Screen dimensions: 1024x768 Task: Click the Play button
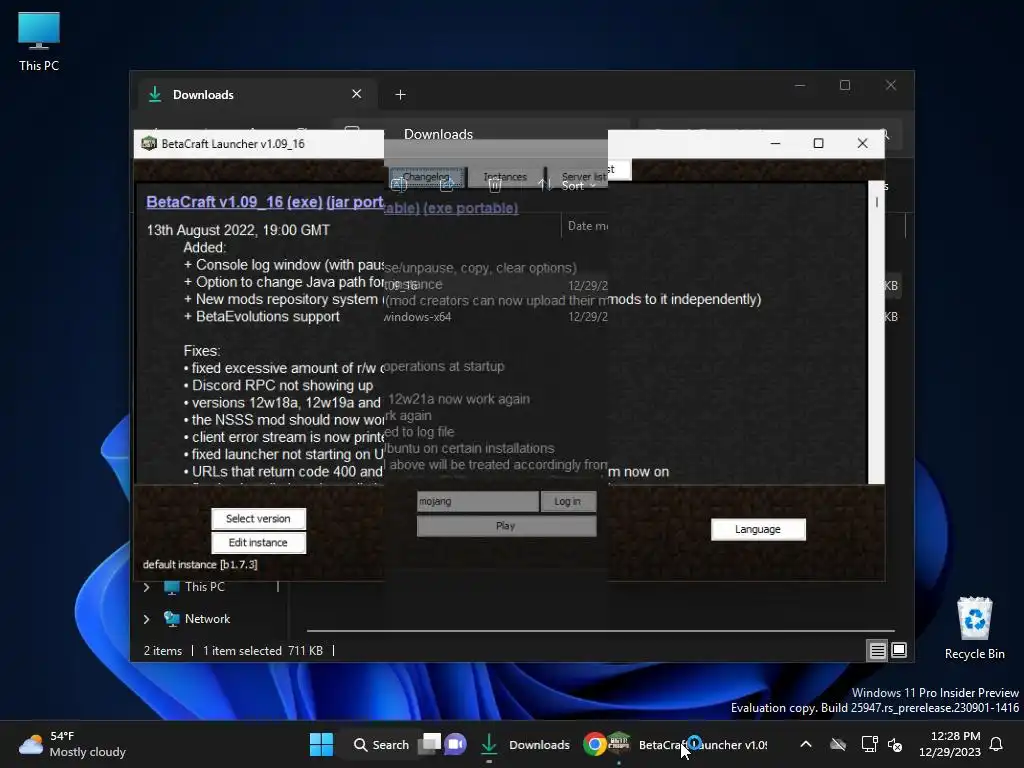click(506, 526)
